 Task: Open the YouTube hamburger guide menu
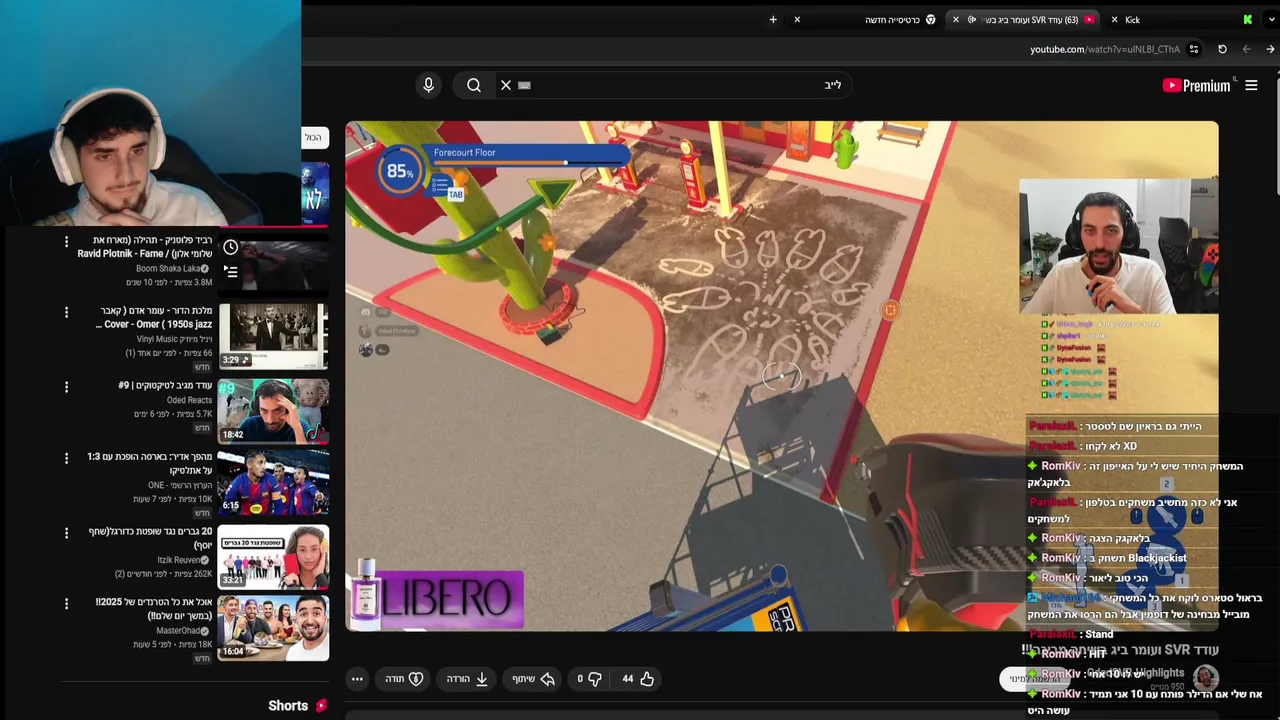point(1251,85)
